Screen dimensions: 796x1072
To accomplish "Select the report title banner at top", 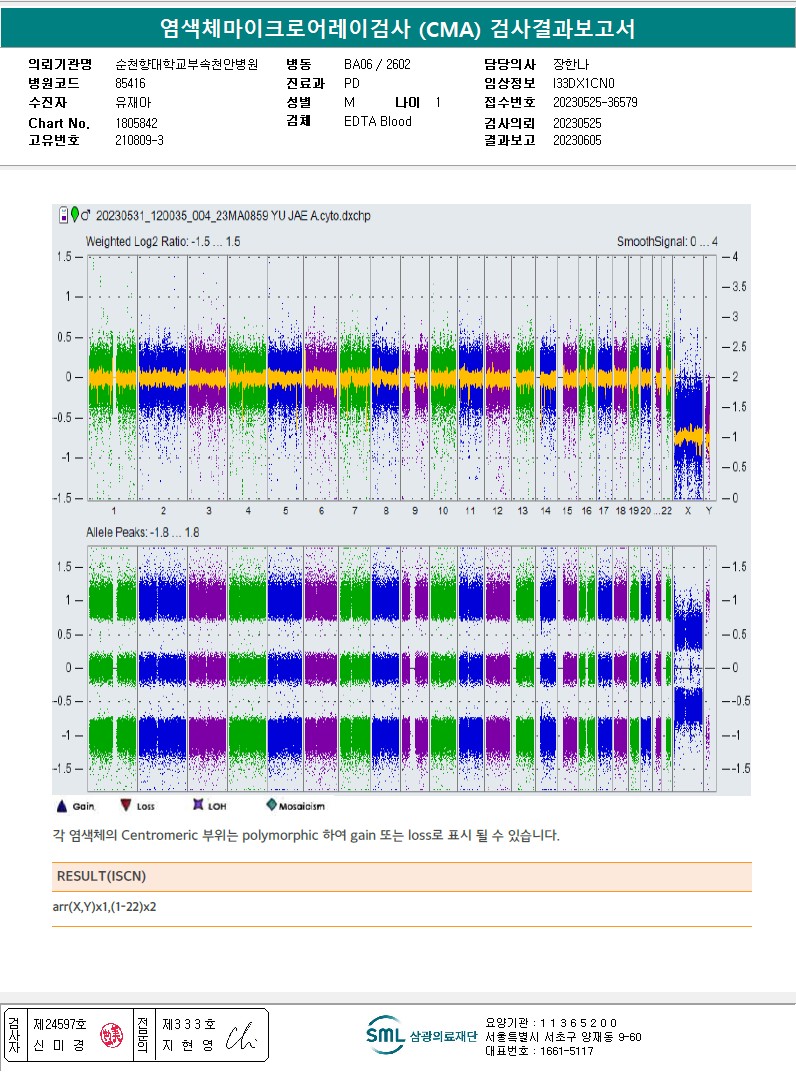I will point(398,29).
